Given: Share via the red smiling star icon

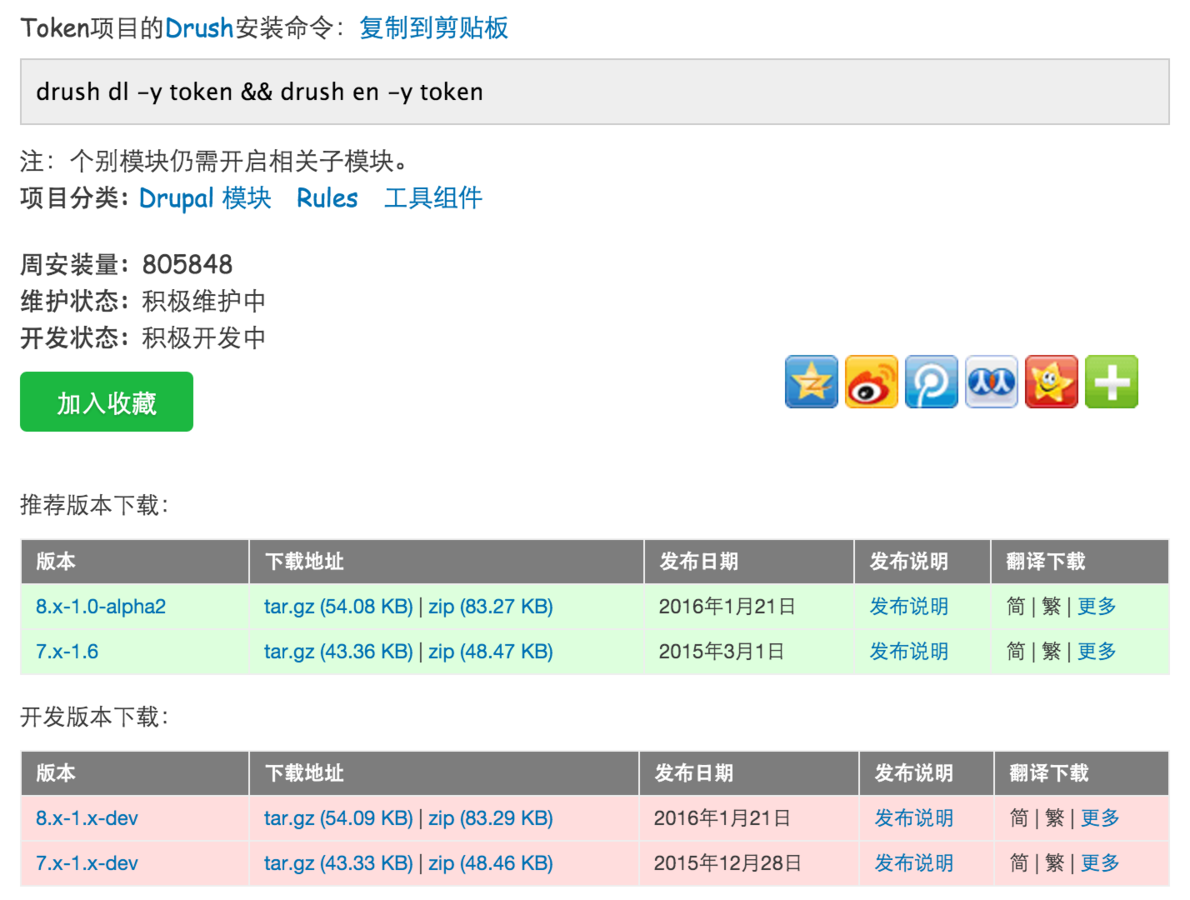Looking at the screenshot, I should [x=1051, y=382].
